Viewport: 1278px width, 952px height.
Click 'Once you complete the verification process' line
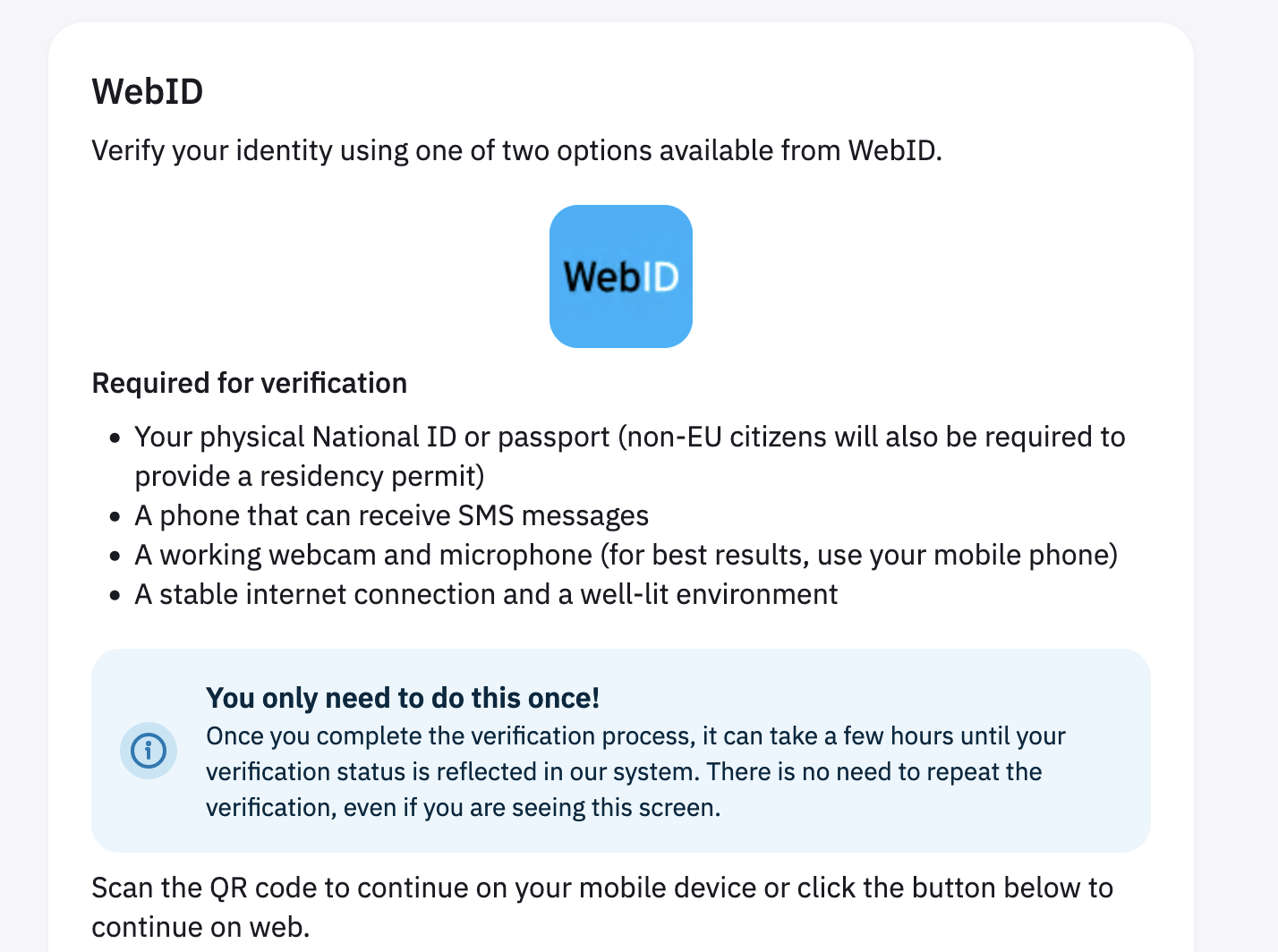click(x=635, y=735)
